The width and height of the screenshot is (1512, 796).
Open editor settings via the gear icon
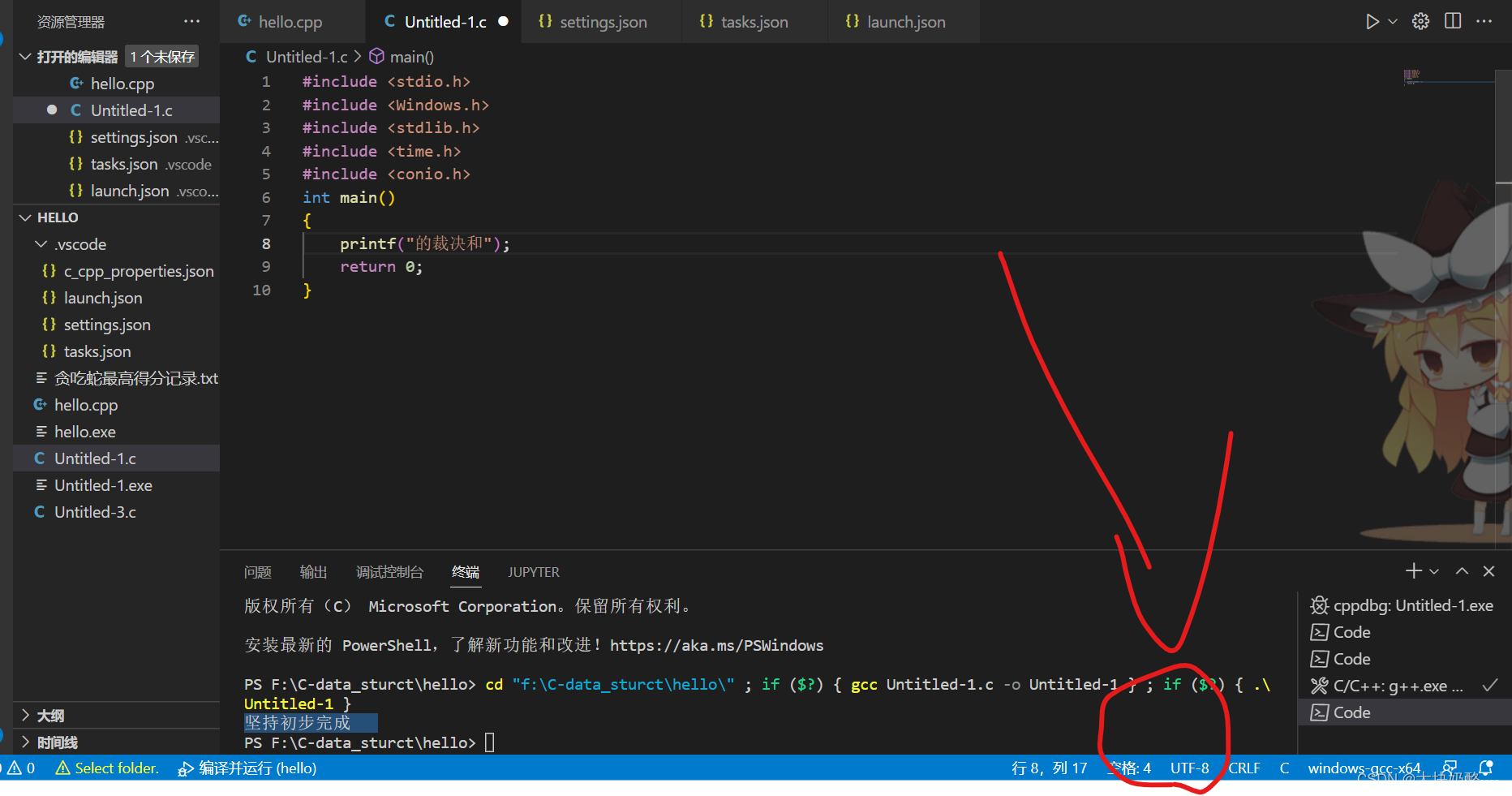coord(1420,21)
